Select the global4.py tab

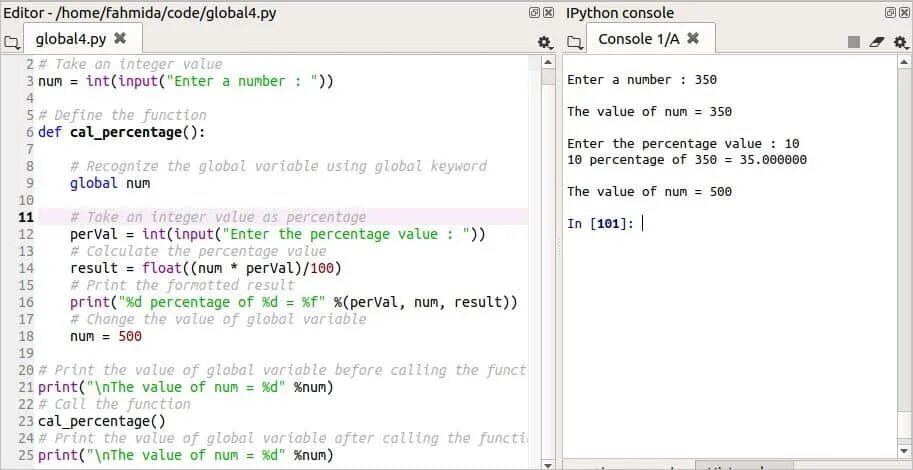[70, 40]
